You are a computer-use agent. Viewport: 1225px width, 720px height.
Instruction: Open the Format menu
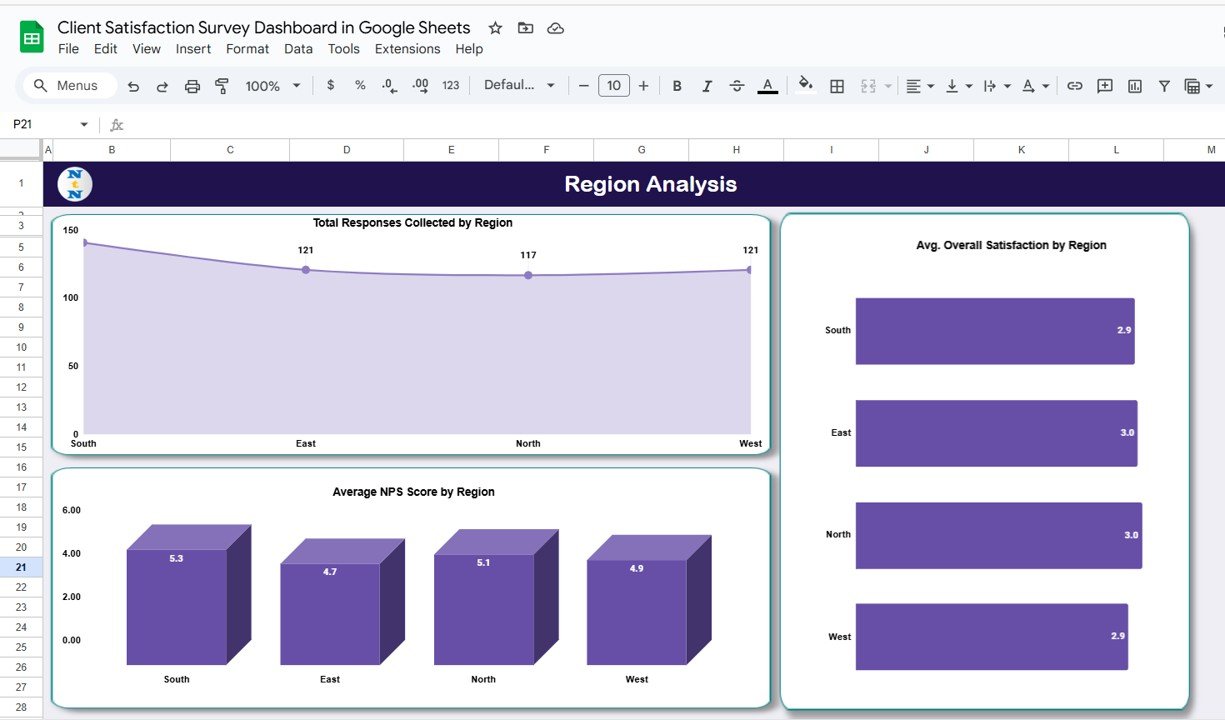pyautogui.click(x=247, y=49)
